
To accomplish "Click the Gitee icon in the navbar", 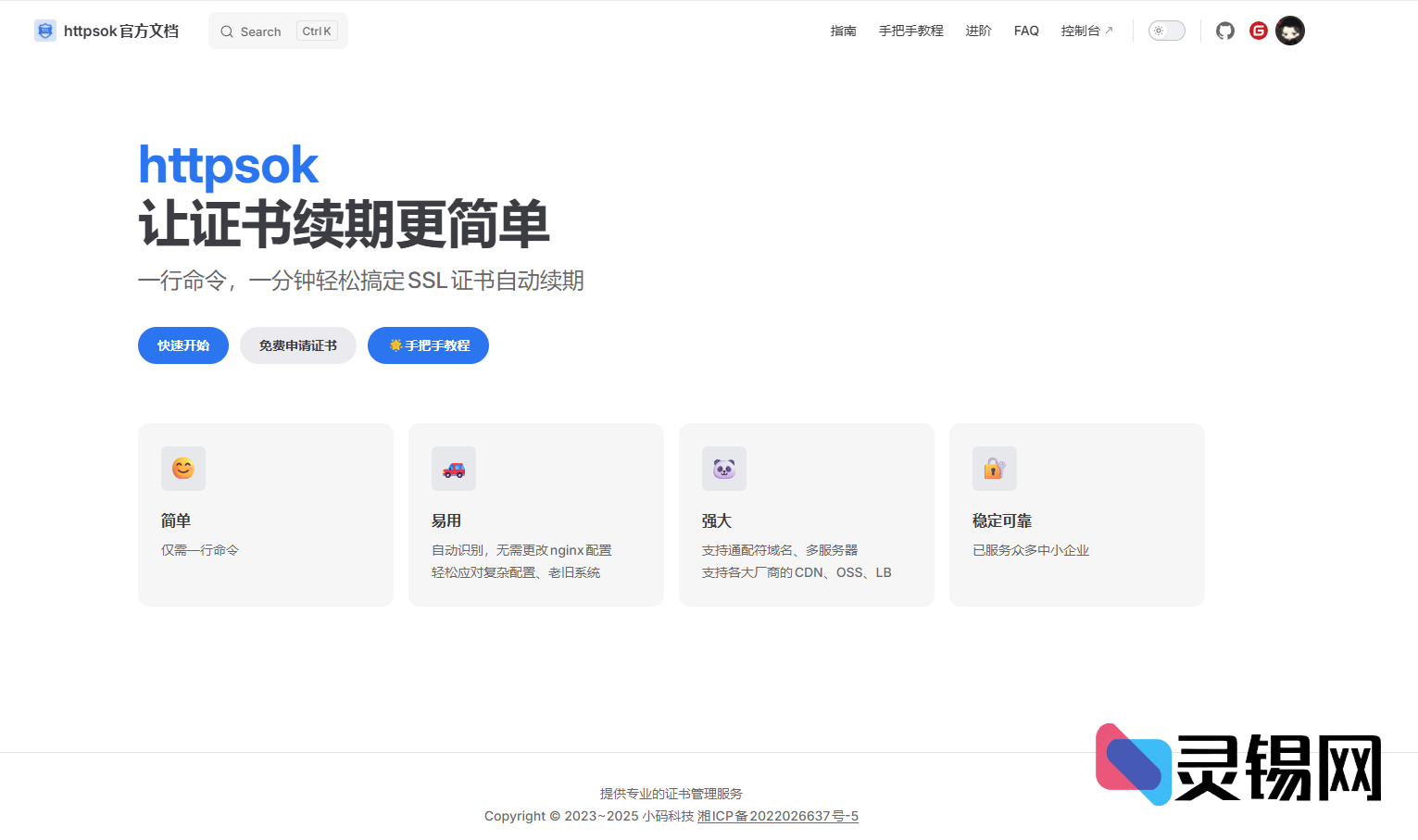I will [x=1258, y=30].
